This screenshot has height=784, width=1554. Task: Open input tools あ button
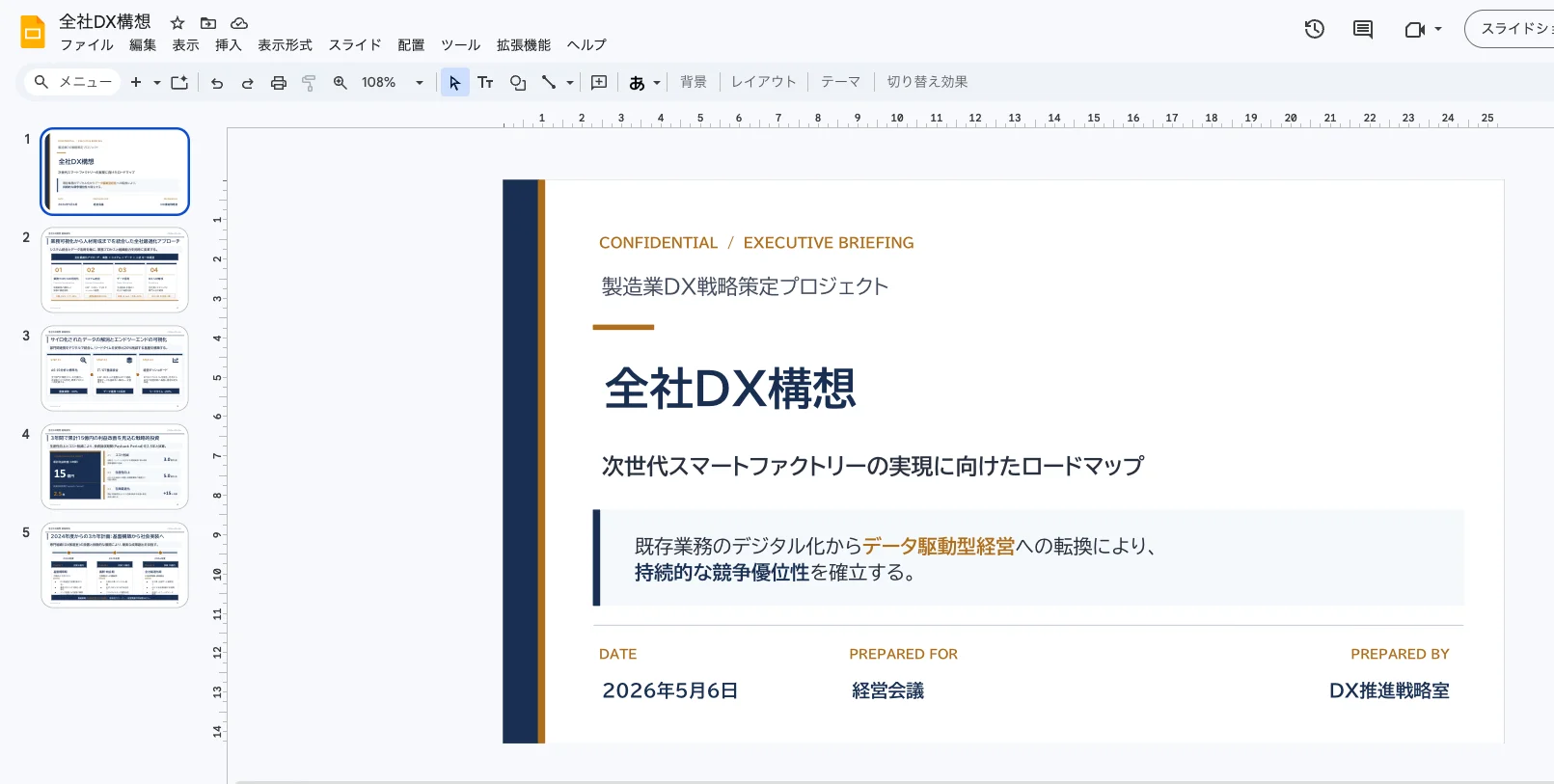coord(637,83)
